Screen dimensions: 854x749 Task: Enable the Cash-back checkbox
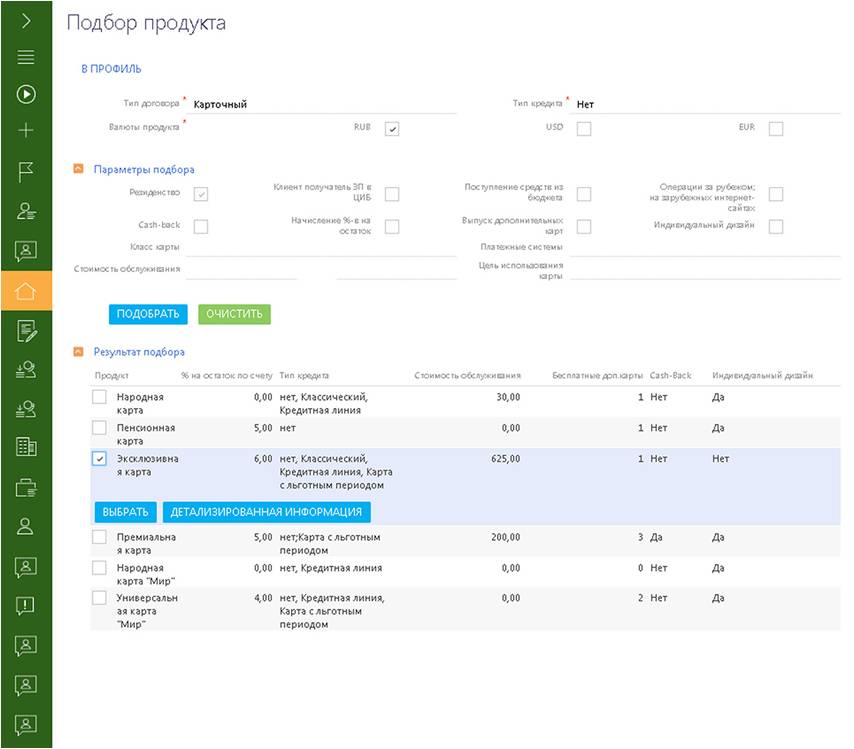pos(200,226)
